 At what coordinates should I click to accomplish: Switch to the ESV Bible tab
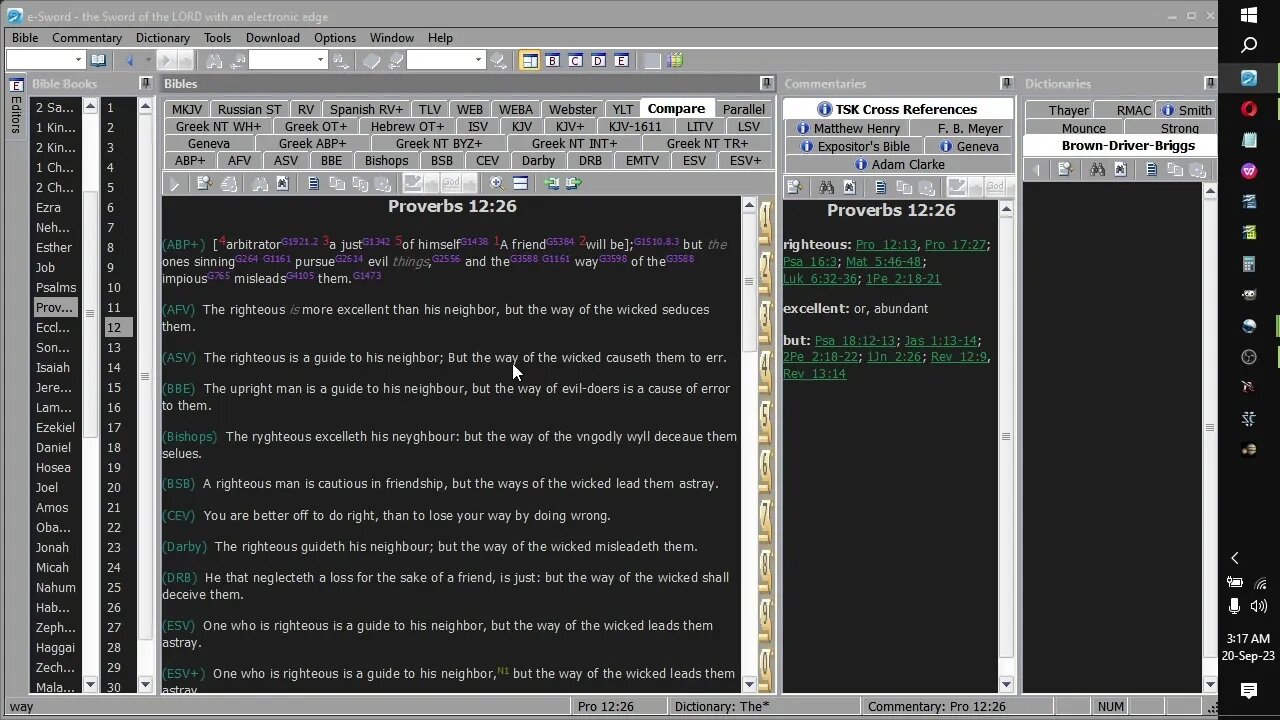click(693, 160)
